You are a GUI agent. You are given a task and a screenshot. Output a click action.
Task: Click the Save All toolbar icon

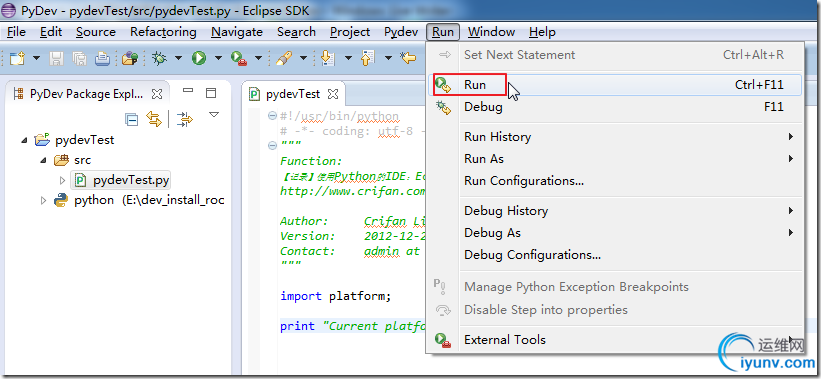tap(79, 58)
